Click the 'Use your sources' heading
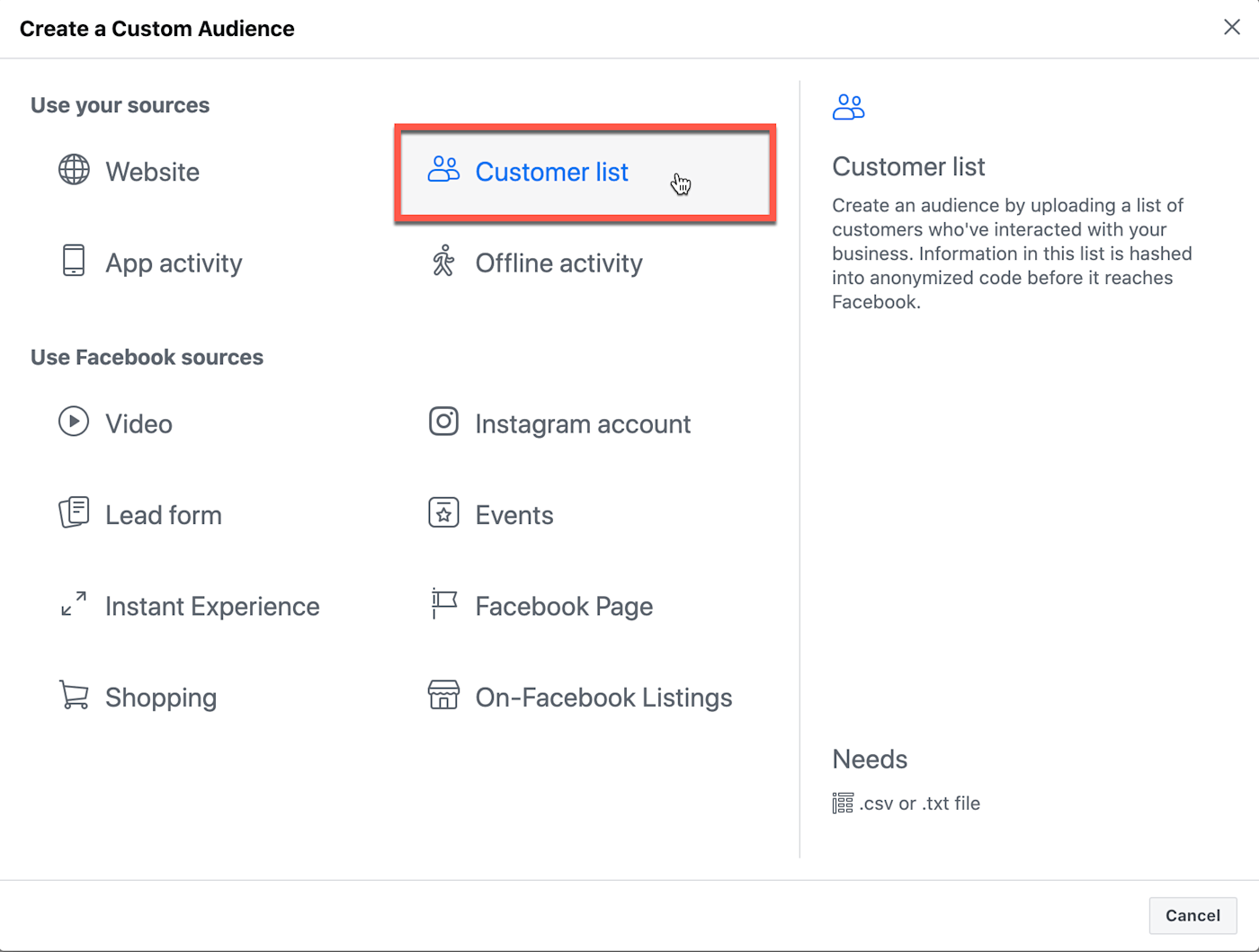This screenshot has height=952, width=1259. coord(120,105)
